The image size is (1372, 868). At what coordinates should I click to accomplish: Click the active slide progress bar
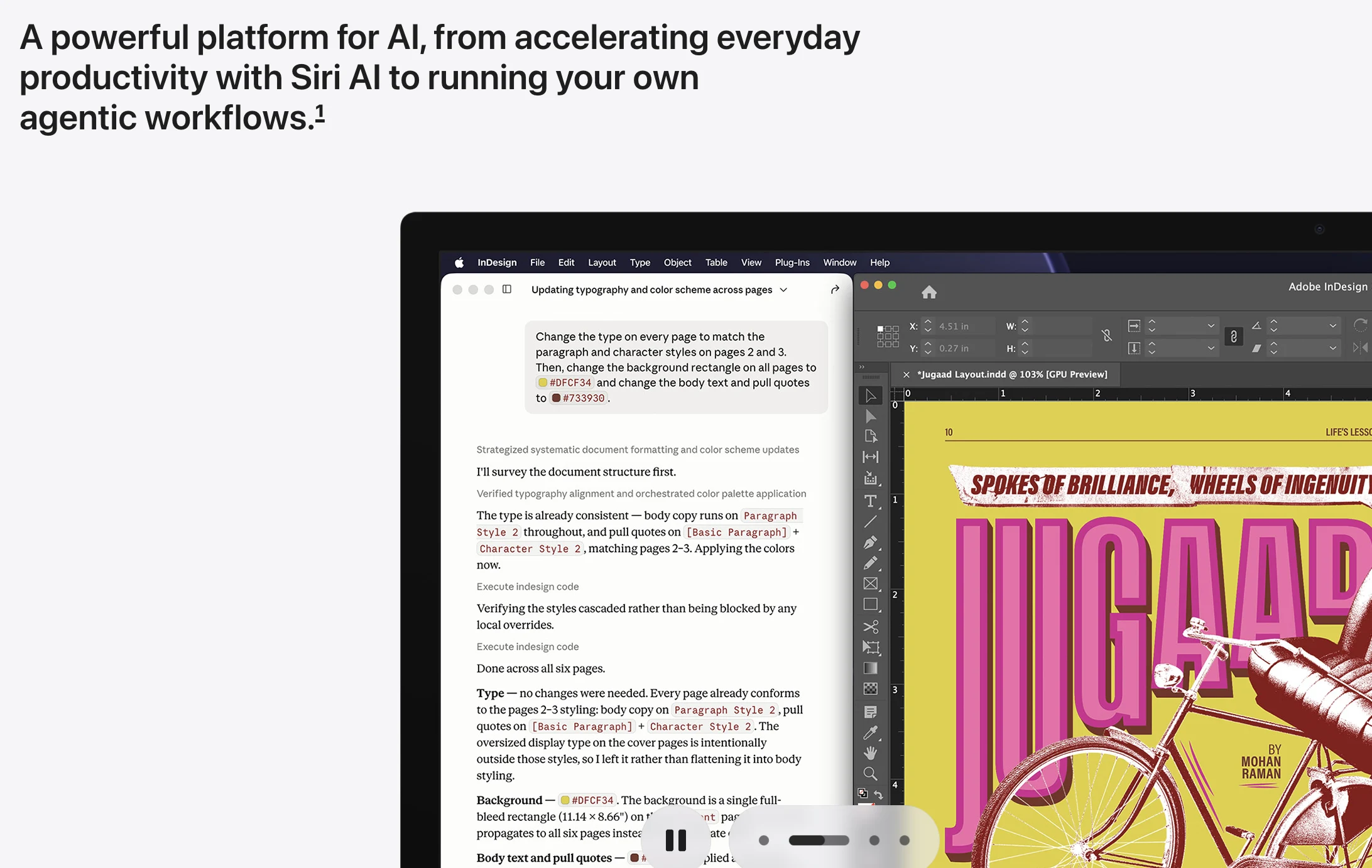pos(819,840)
